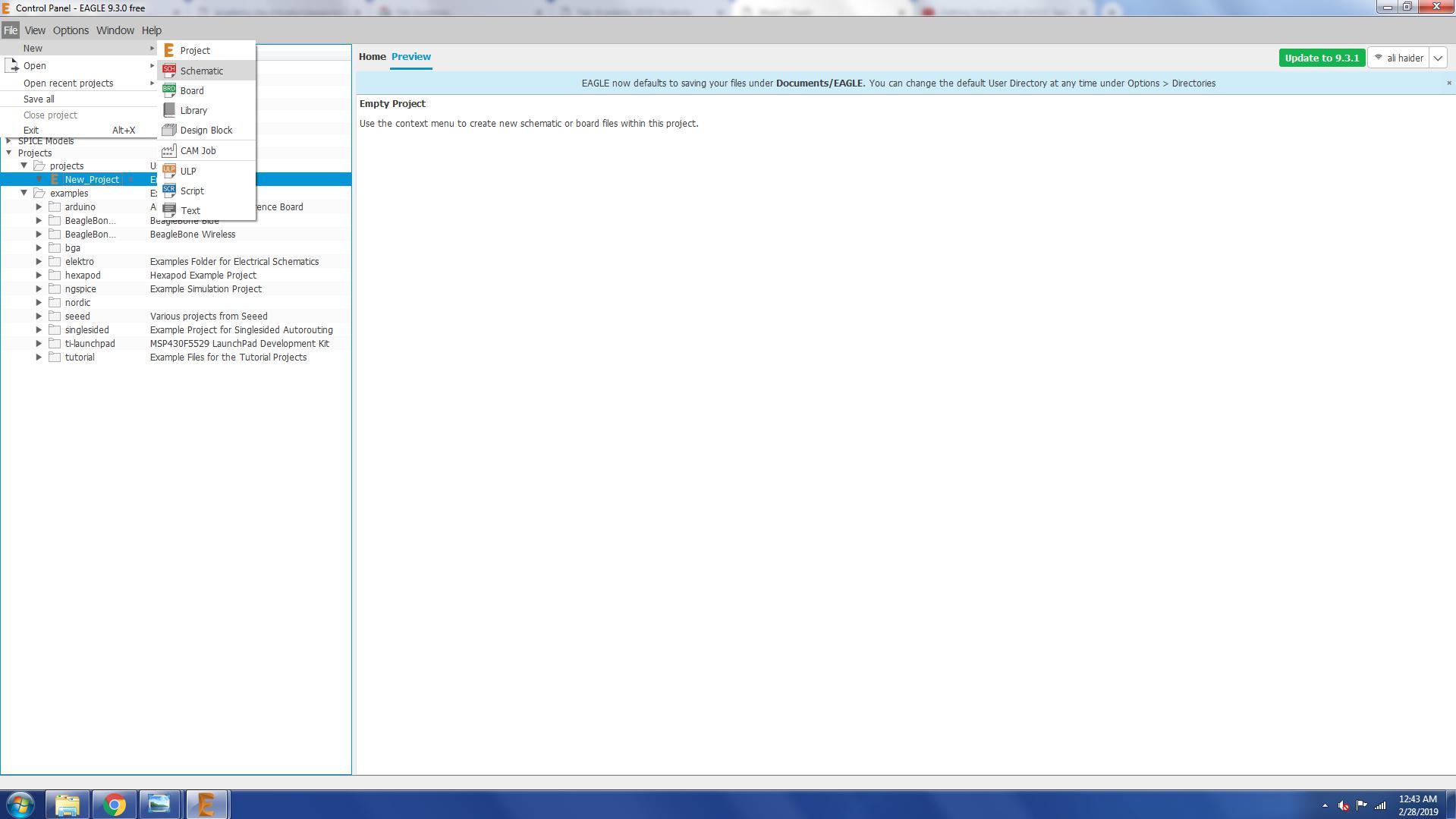1456x819 pixels.
Task: Expand the BeagleBone Wireless folder arrow
Action: [x=39, y=234]
